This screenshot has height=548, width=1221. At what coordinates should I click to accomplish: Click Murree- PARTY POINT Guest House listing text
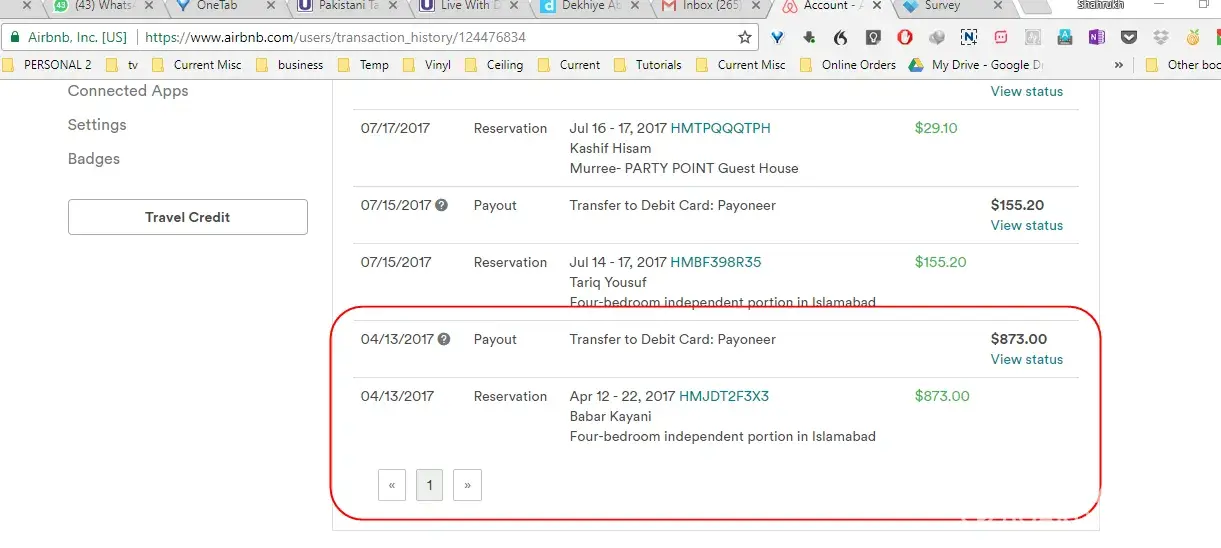point(684,168)
